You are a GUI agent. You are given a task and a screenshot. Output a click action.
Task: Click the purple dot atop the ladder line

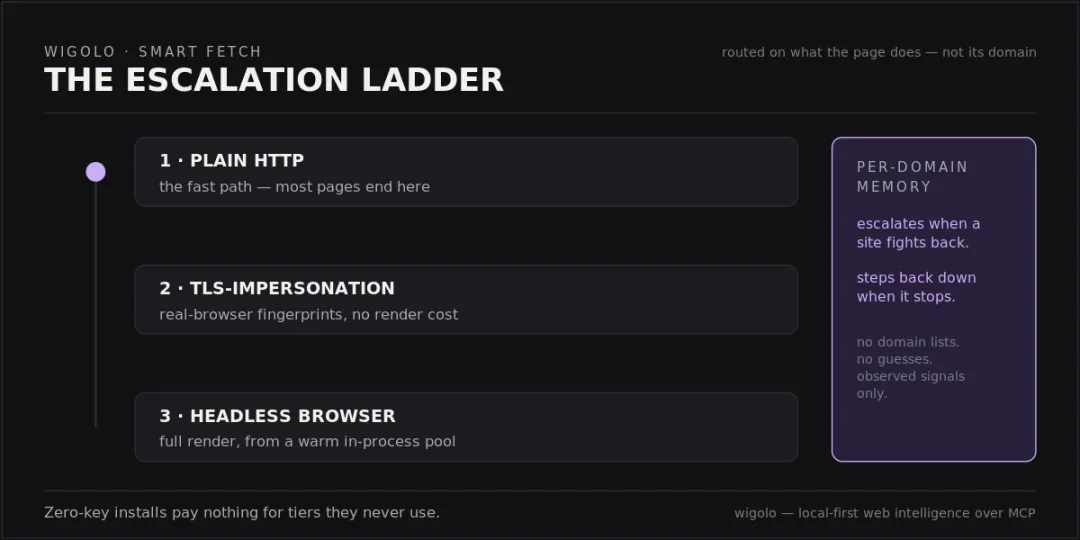96,172
